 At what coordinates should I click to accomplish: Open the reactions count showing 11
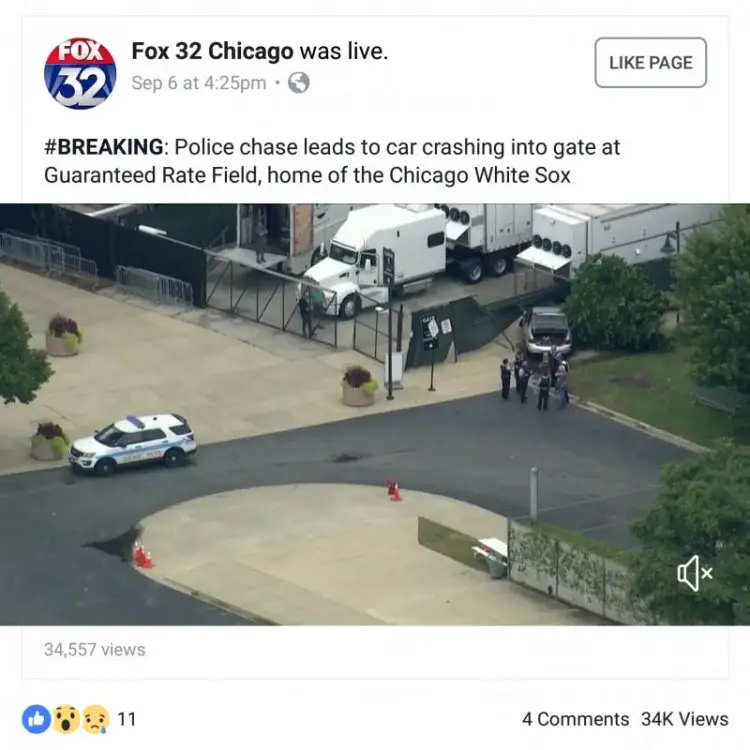point(127,719)
